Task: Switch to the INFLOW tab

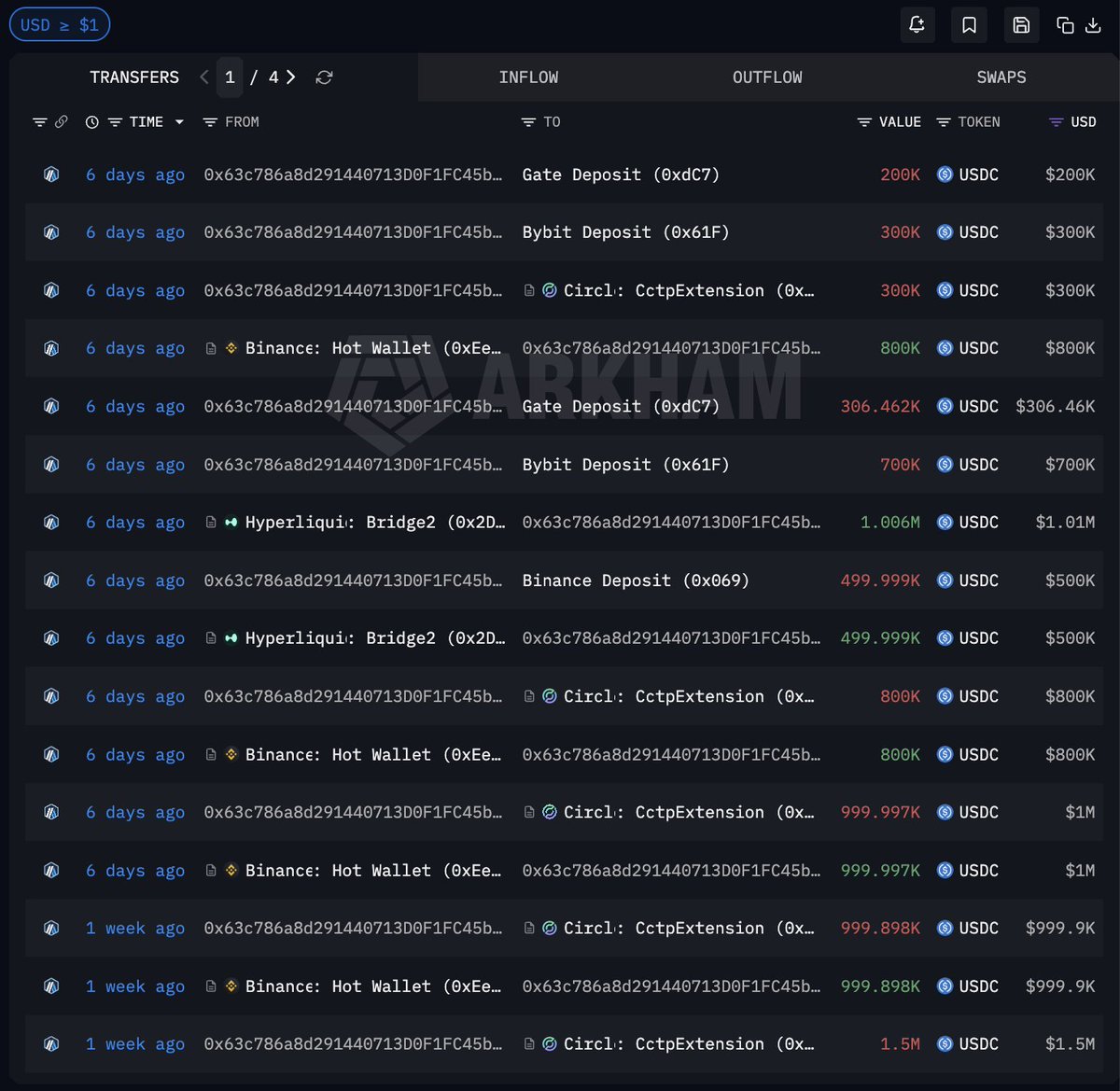Action: [x=528, y=77]
